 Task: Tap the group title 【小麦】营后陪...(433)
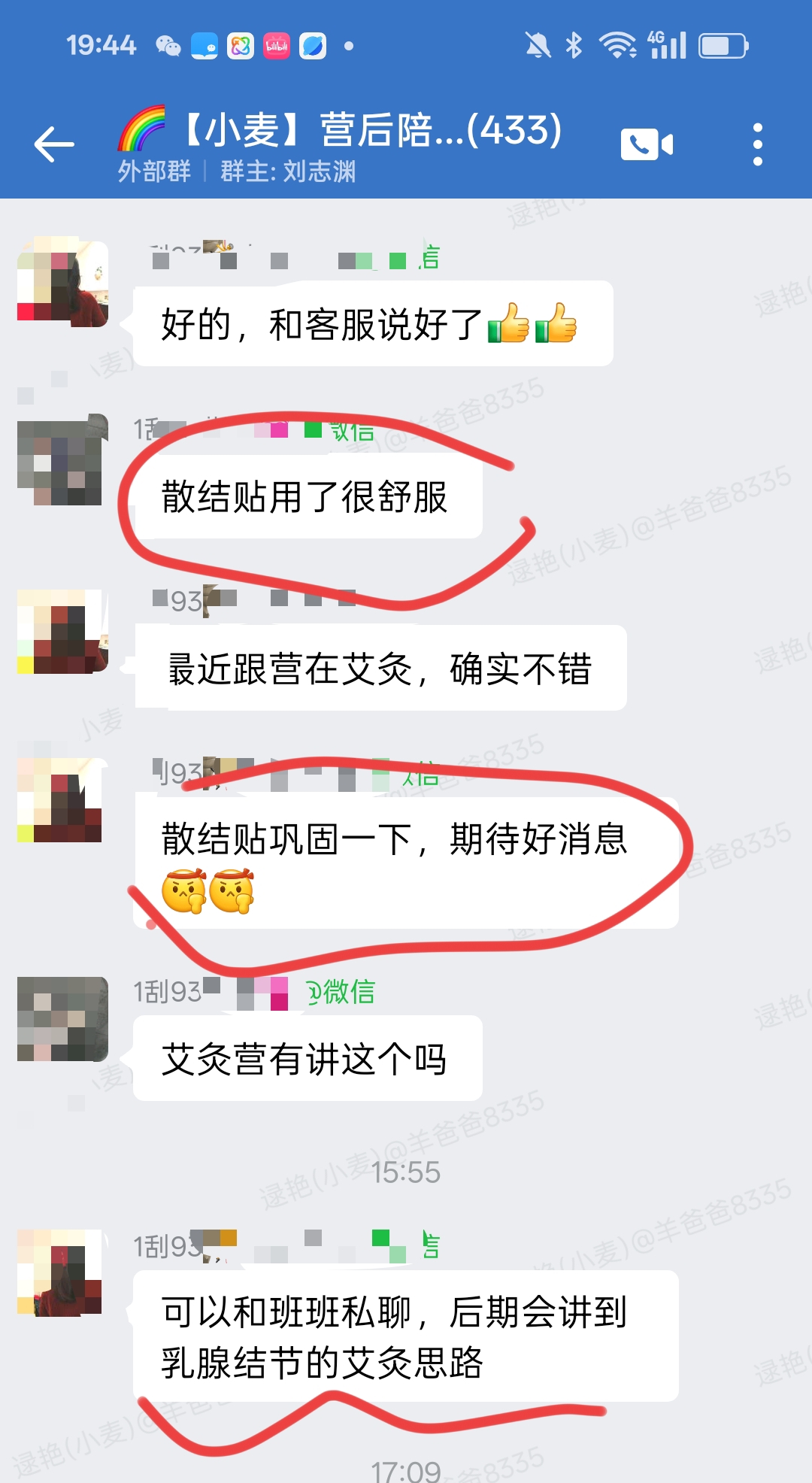click(x=371, y=129)
